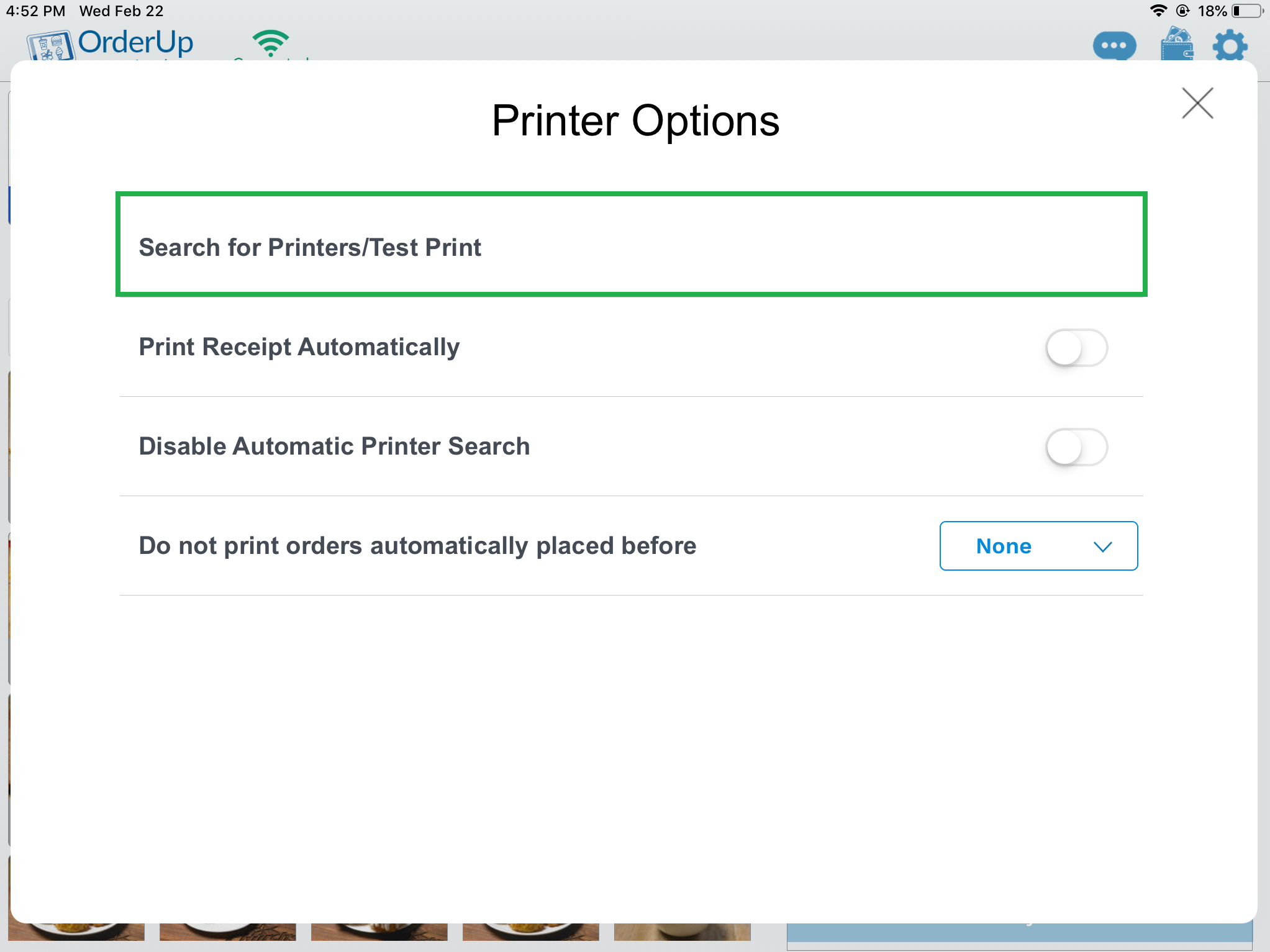
Task: Tap the black Wi-Fi icon in status bar
Action: click(x=1158, y=11)
